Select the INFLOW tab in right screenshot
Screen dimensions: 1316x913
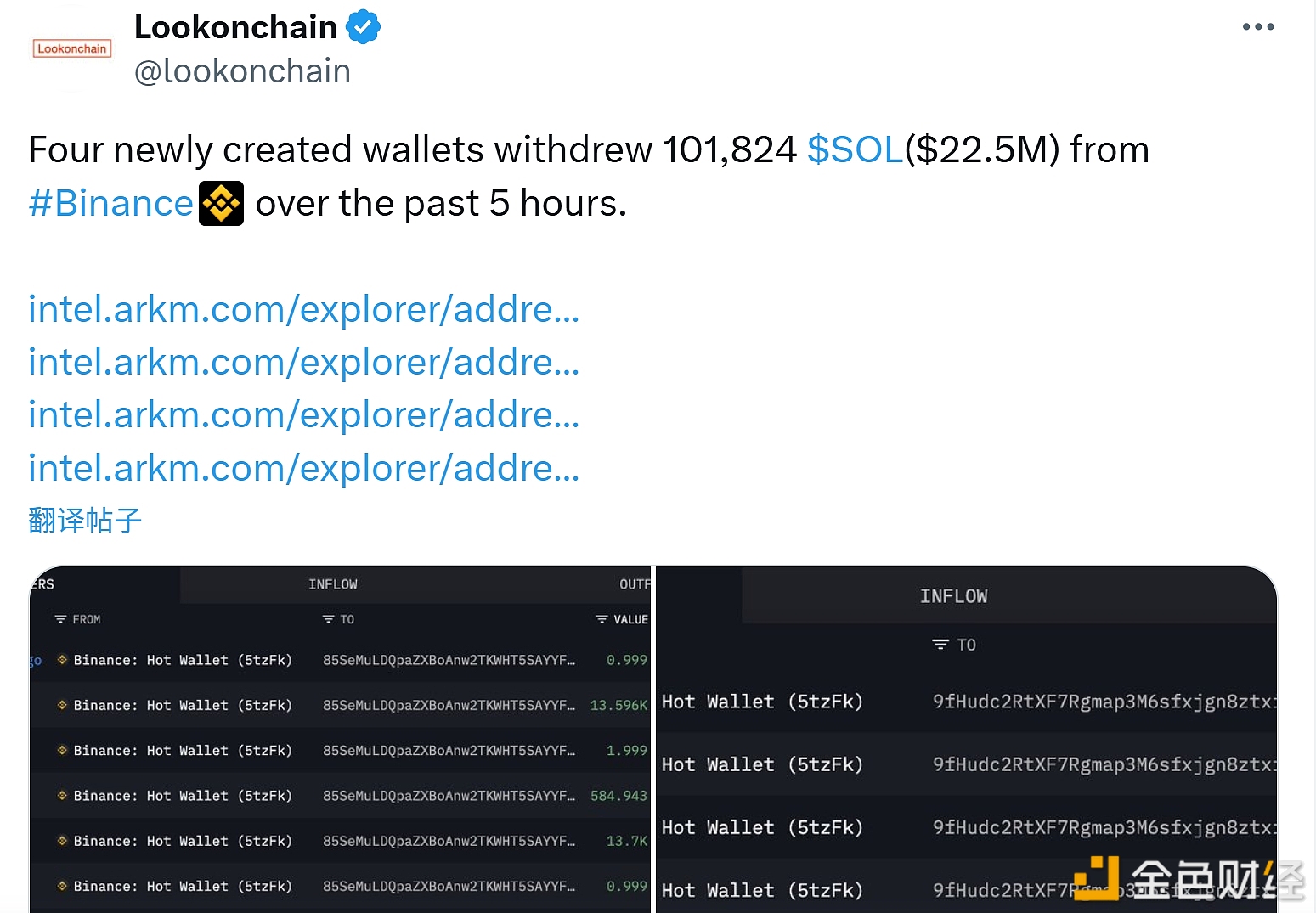click(x=953, y=596)
